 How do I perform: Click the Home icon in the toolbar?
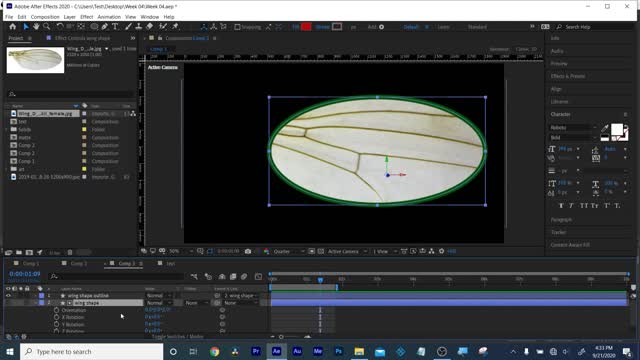coord(13,27)
